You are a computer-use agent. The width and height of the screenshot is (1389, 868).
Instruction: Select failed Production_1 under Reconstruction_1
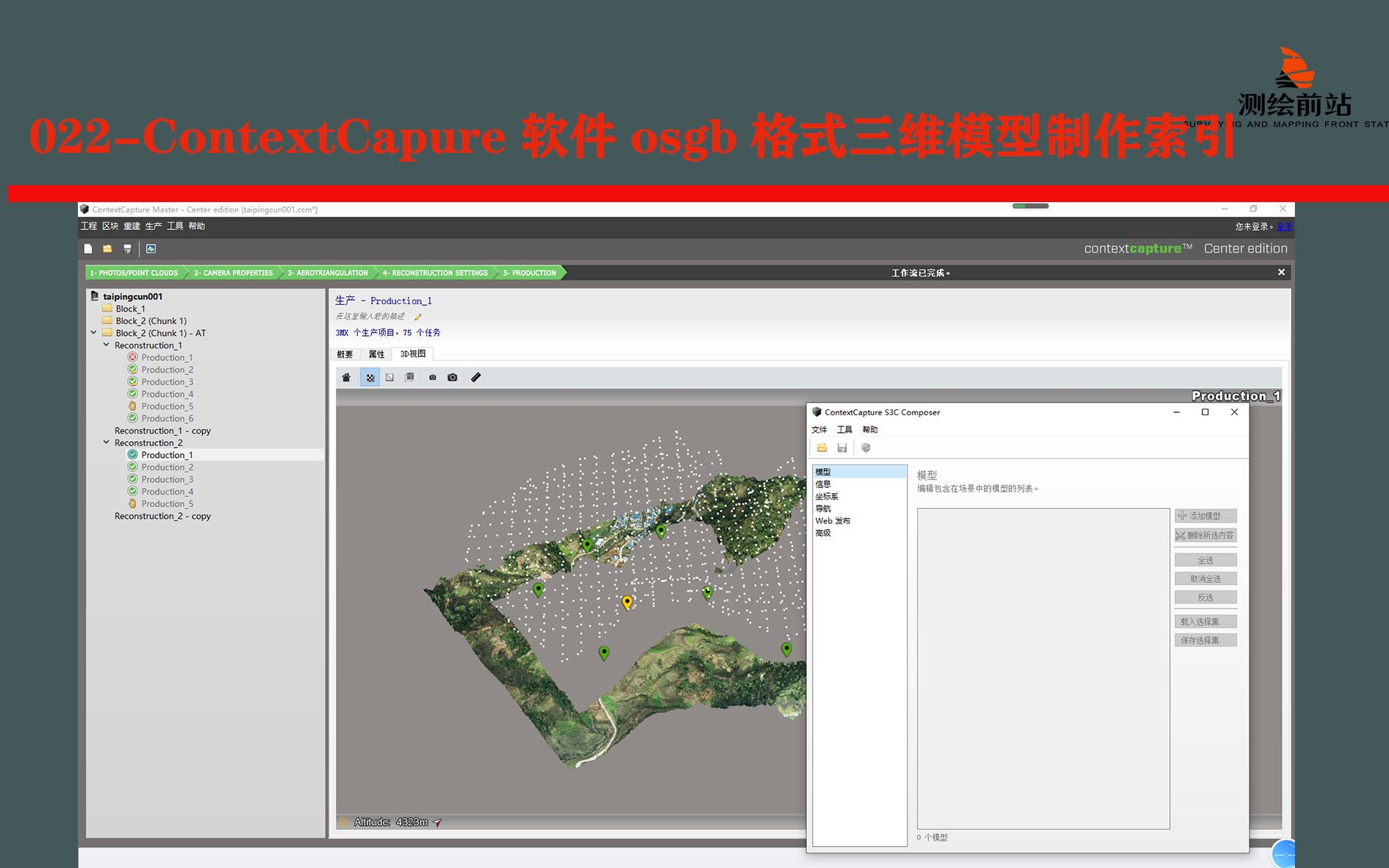[x=167, y=357]
